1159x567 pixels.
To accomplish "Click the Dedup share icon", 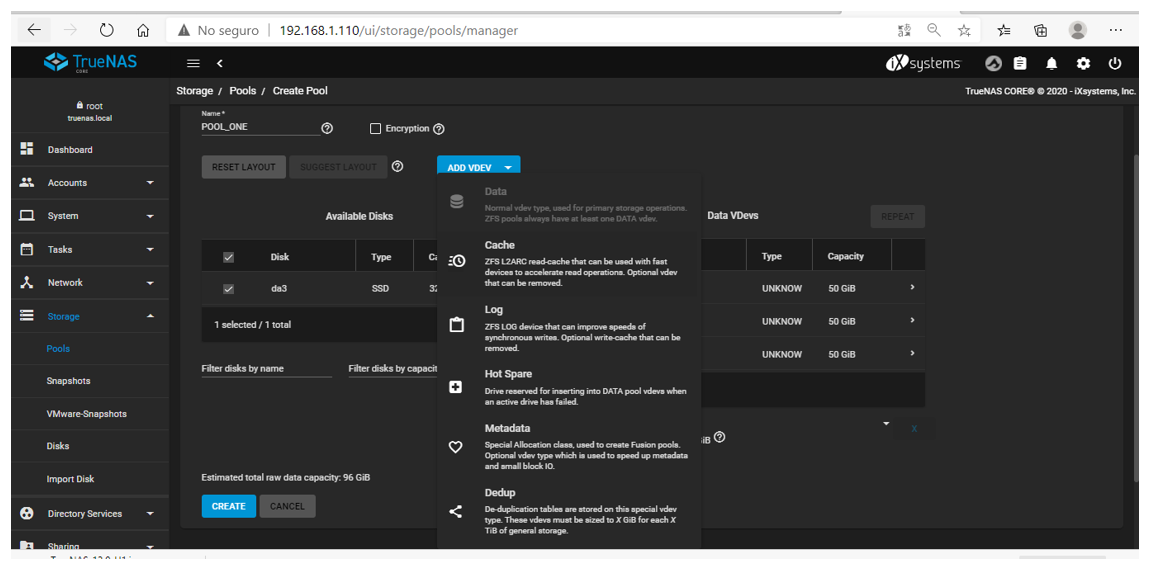I will [x=456, y=511].
